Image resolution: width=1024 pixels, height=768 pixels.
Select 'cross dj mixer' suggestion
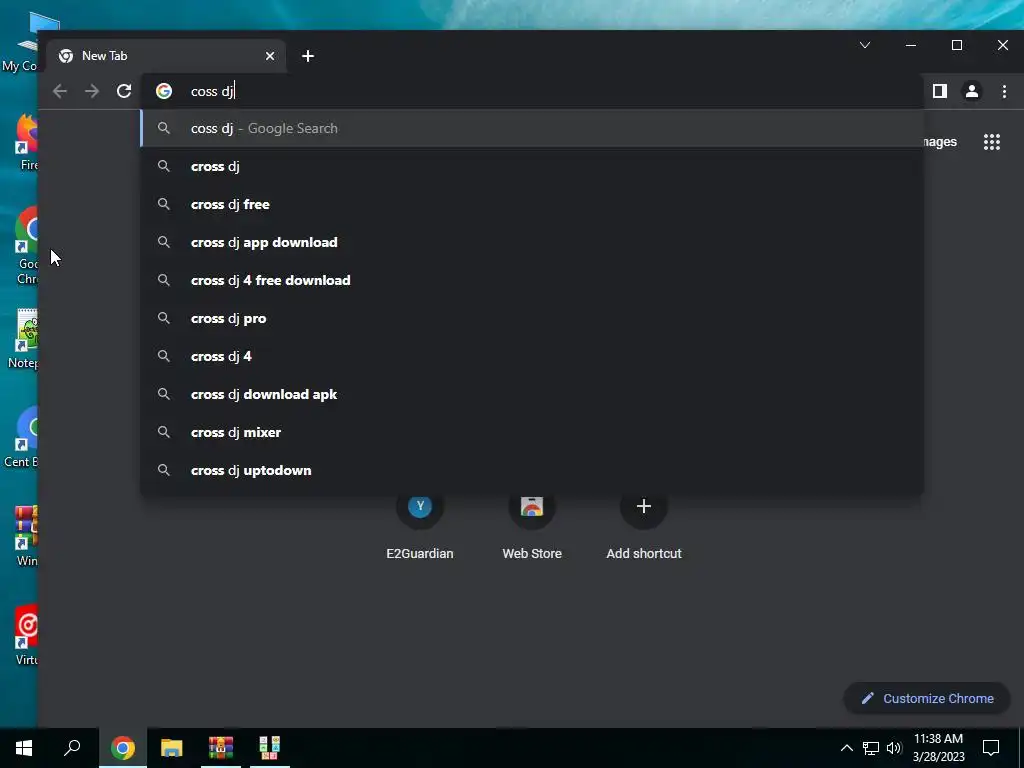point(532,432)
